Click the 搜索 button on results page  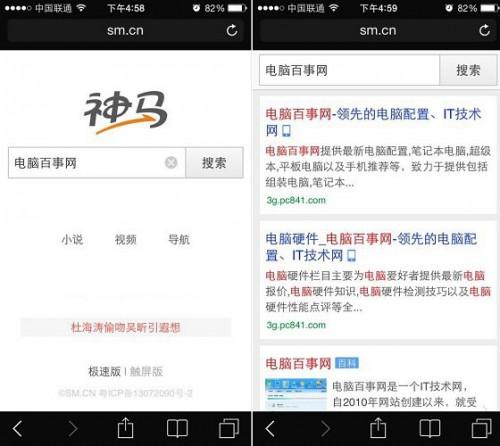(468, 70)
